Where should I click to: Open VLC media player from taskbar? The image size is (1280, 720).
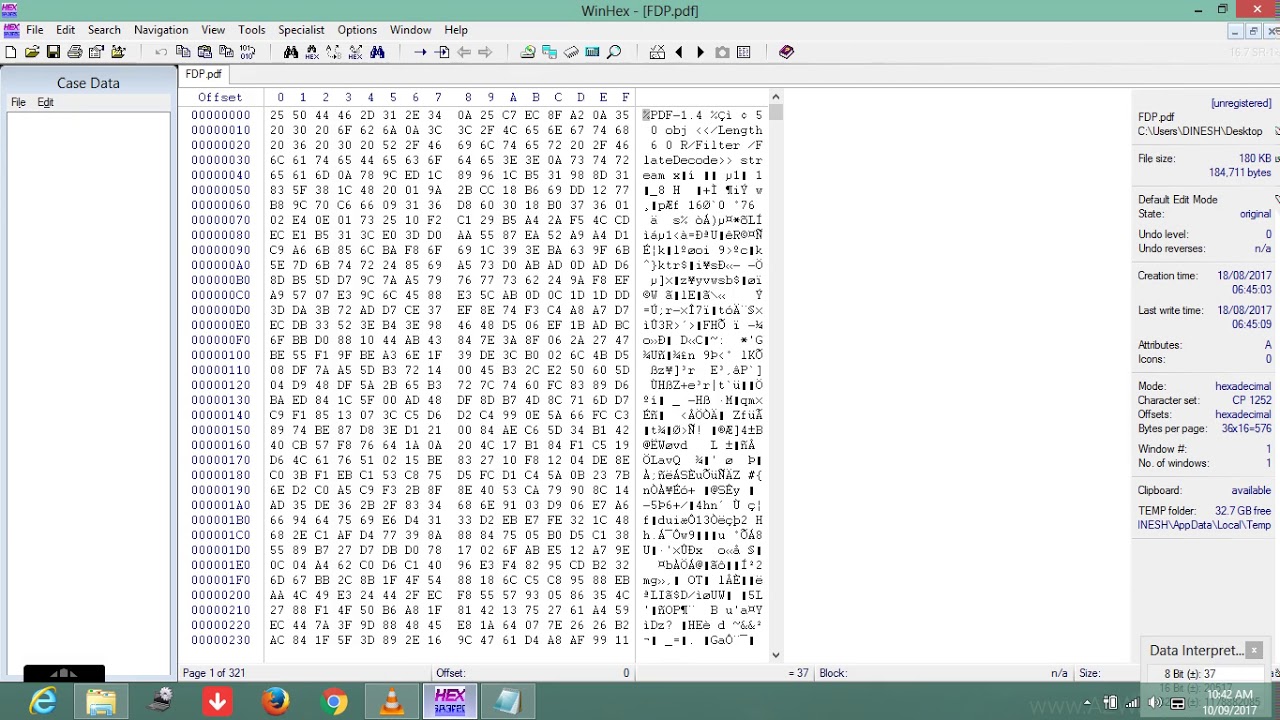point(392,702)
